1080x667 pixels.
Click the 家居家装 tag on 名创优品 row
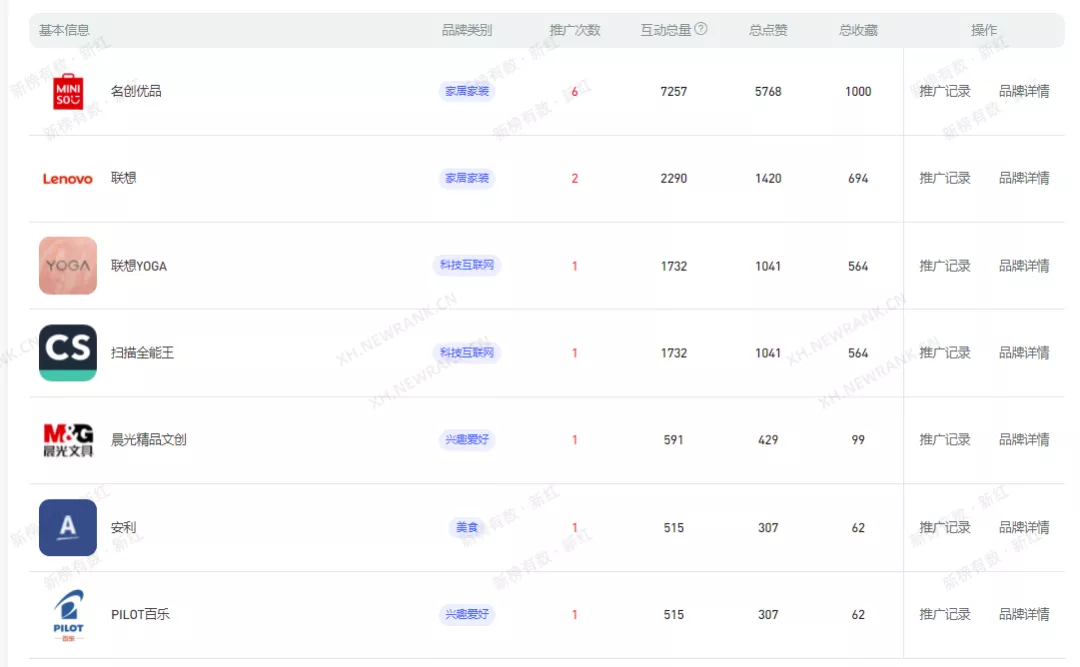(x=466, y=91)
